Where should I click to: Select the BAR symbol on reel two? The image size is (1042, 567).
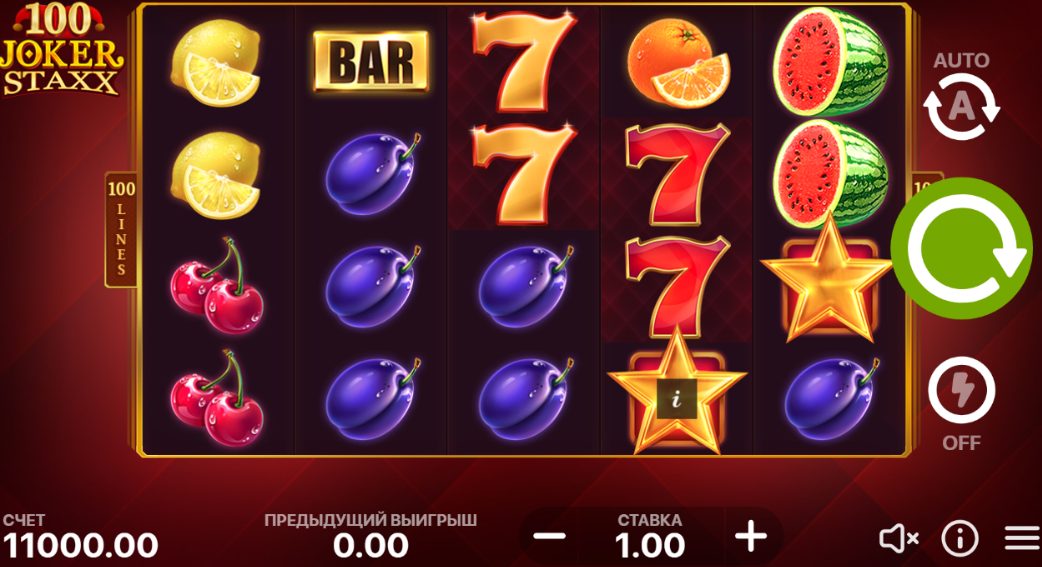[x=371, y=61]
